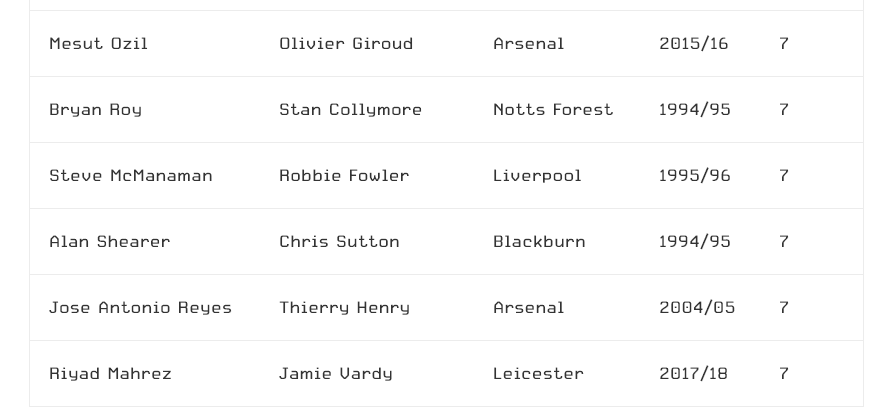Select the 2015/16 season cell

[x=693, y=44]
